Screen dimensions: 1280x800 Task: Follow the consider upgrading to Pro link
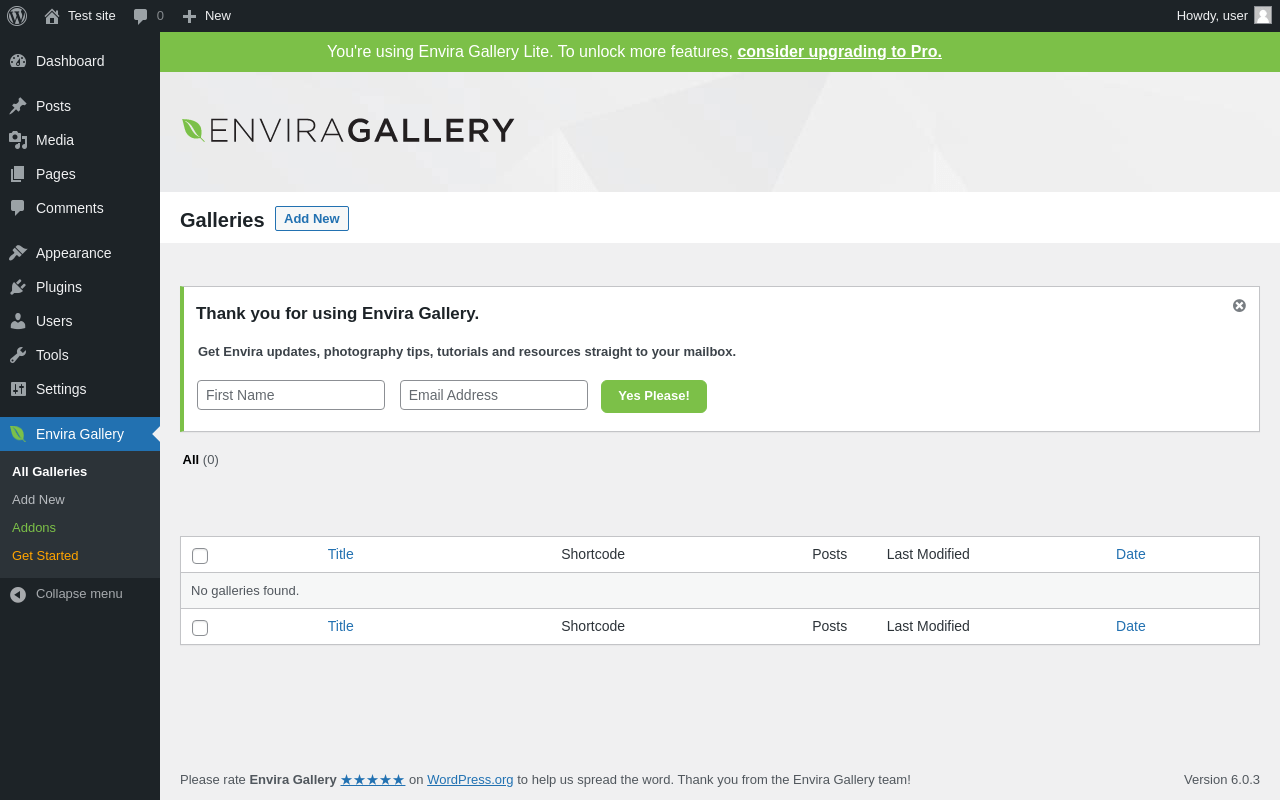839,52
